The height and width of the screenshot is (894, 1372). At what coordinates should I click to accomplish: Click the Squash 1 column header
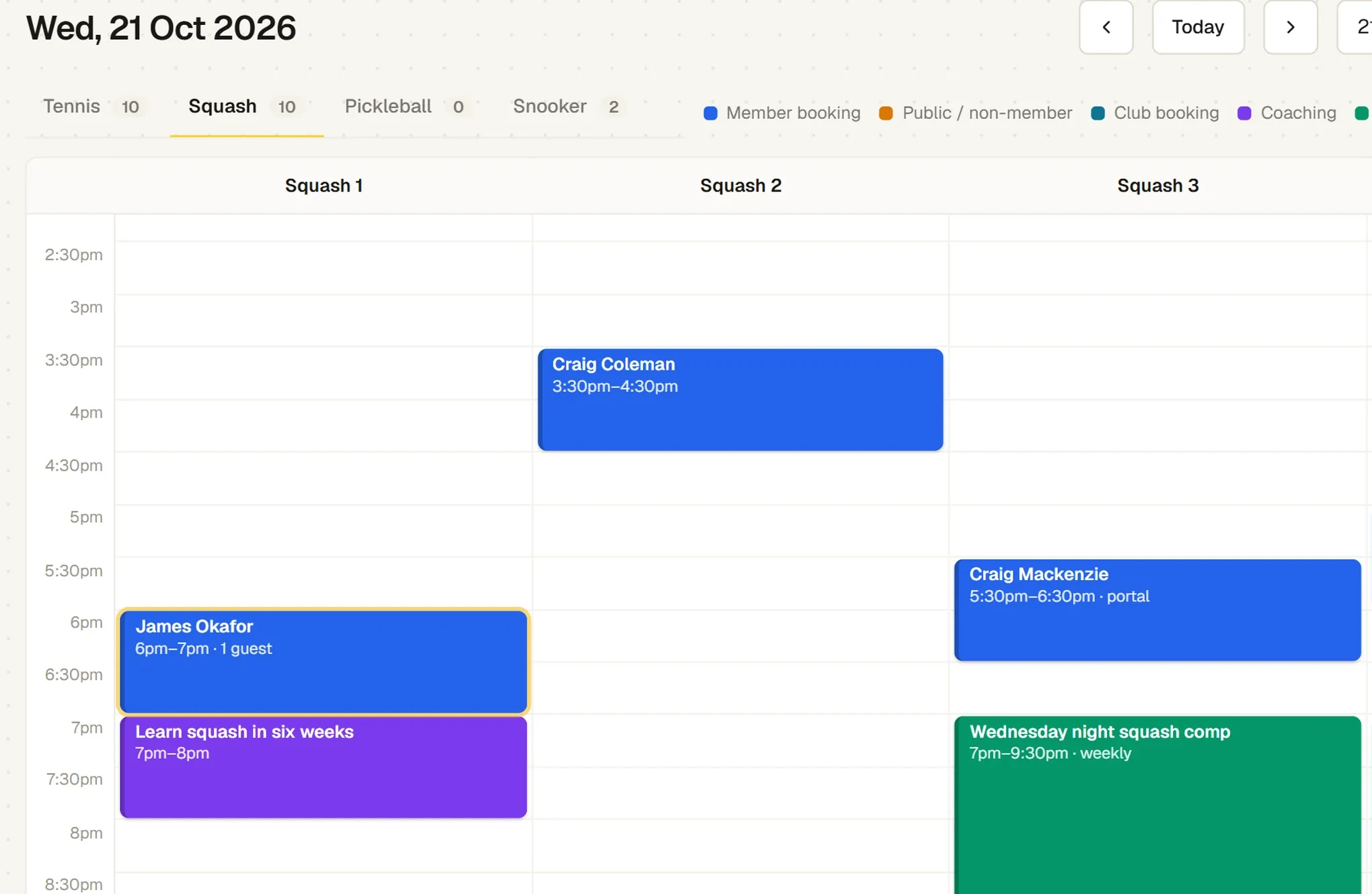pos(323,186)
